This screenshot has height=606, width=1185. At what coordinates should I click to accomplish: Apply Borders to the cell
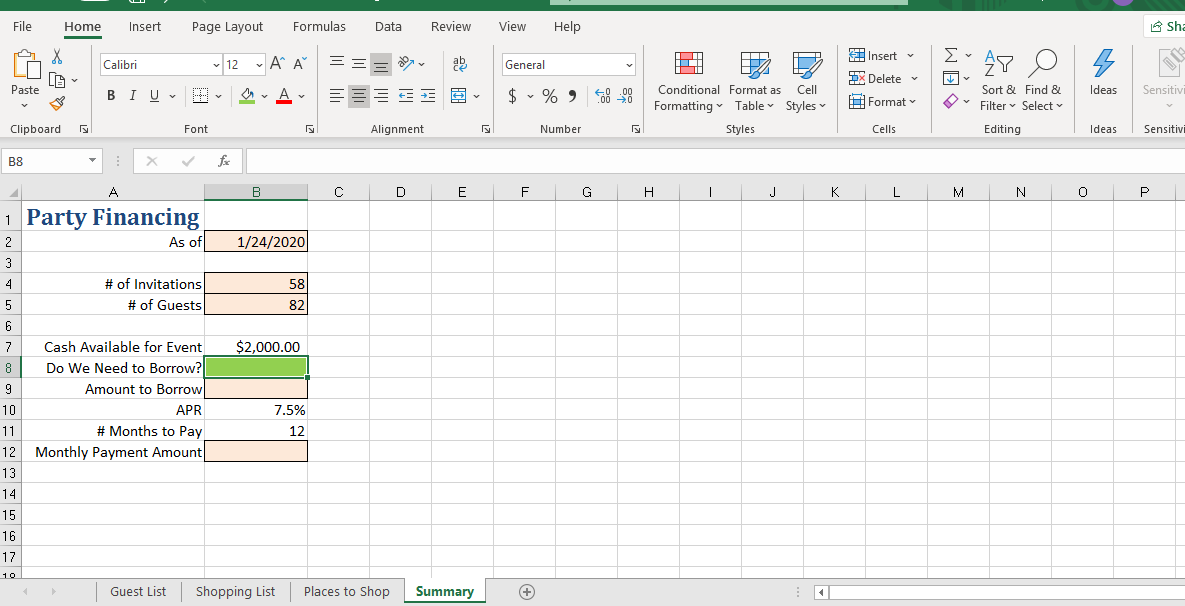point(200,96)
